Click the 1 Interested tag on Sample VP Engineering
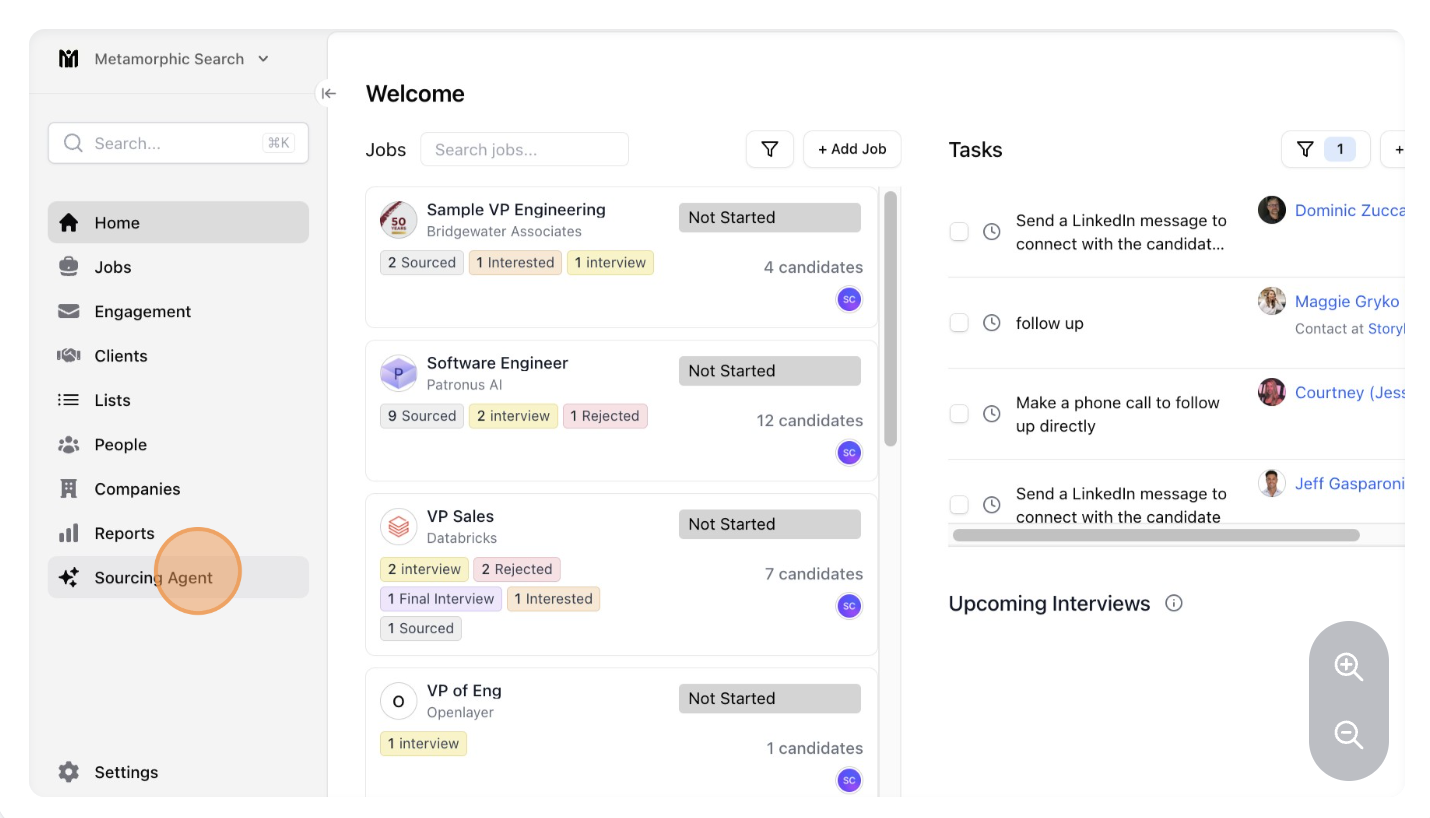Image resolution: width=1430 pixels, height=818 pixels. point(515,262)
